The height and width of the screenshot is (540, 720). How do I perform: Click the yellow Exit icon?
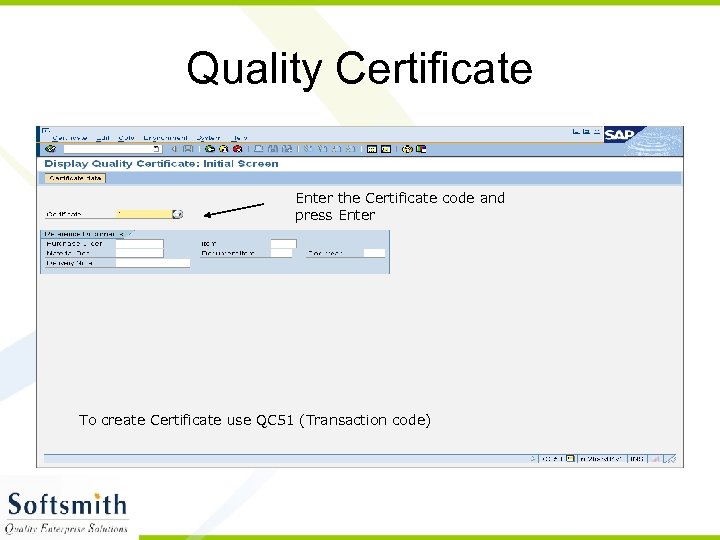tap(224, 149)
